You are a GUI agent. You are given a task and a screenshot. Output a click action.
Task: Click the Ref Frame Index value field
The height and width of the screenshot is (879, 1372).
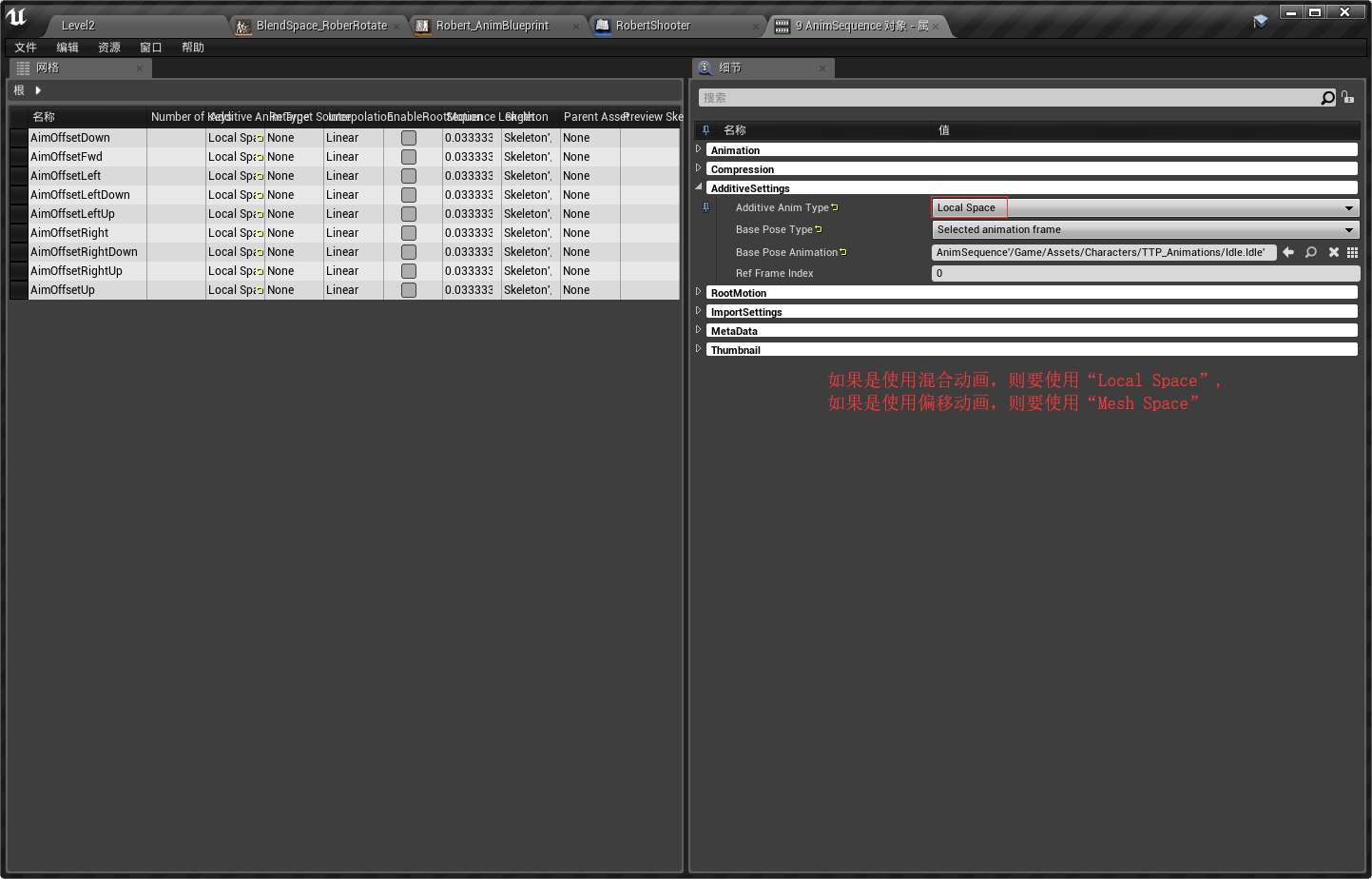pos(1145,273)
